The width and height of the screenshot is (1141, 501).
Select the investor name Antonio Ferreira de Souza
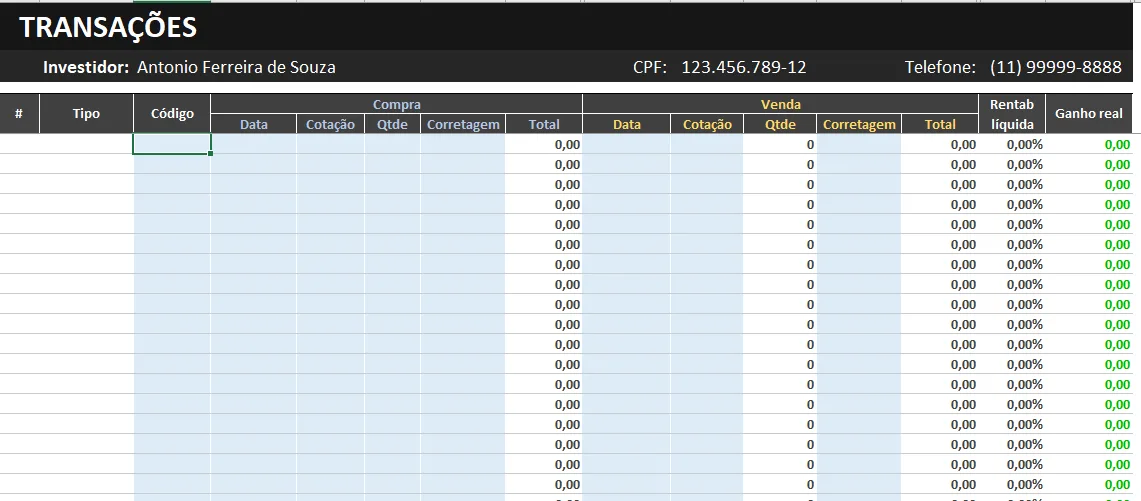pyautogui.click(x=236, y=67)
